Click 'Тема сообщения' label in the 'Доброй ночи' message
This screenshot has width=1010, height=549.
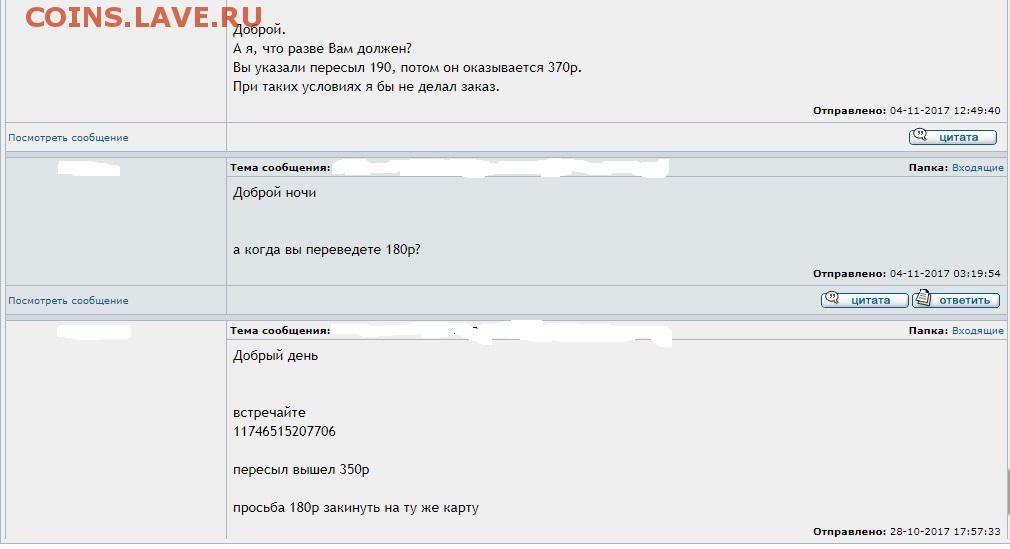click(x=280, y=168)
